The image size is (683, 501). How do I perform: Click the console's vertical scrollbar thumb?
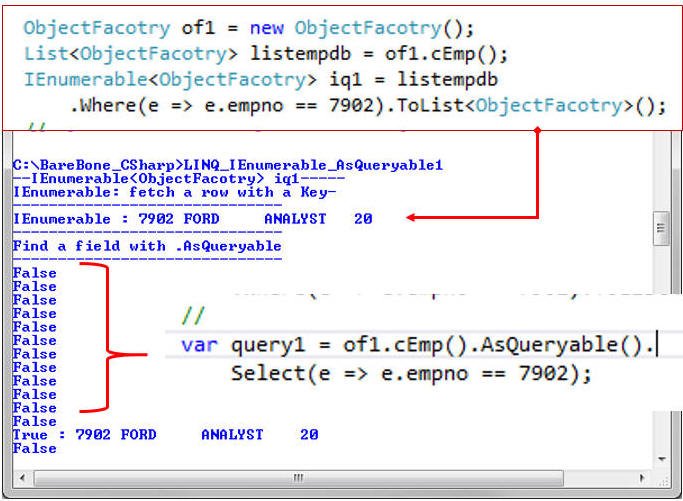tap(660, 228)
